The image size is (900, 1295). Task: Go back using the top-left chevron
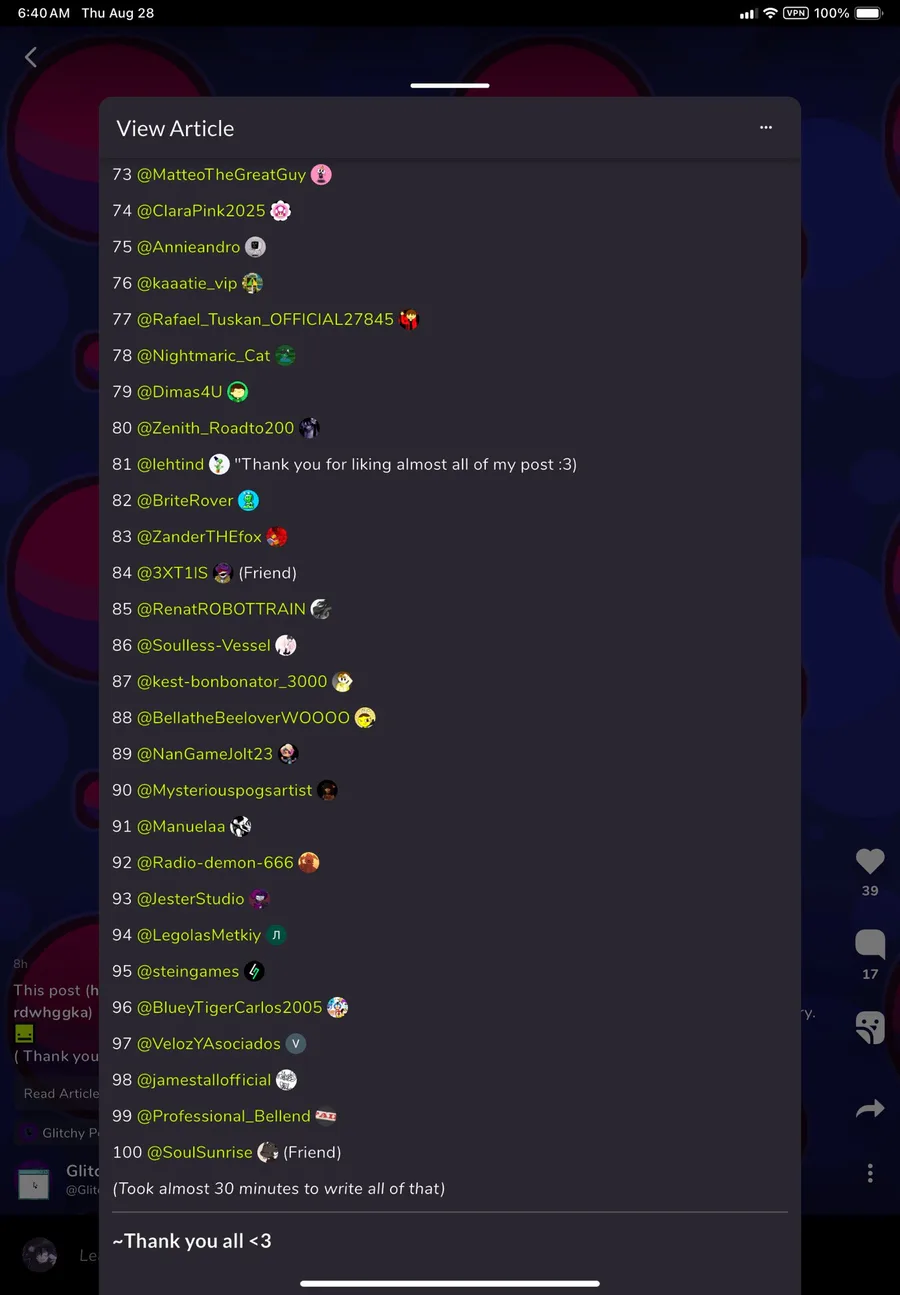pos(31,57)
